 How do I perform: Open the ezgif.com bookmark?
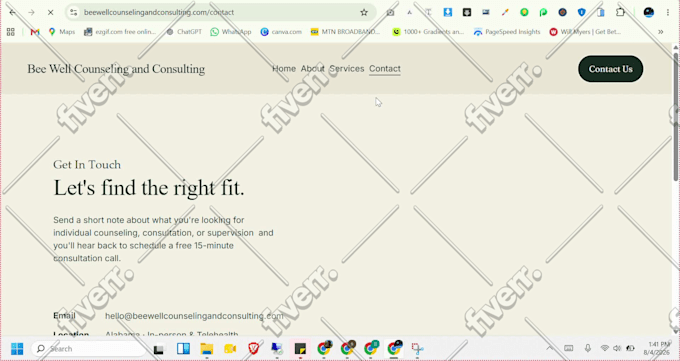point(120,32)
